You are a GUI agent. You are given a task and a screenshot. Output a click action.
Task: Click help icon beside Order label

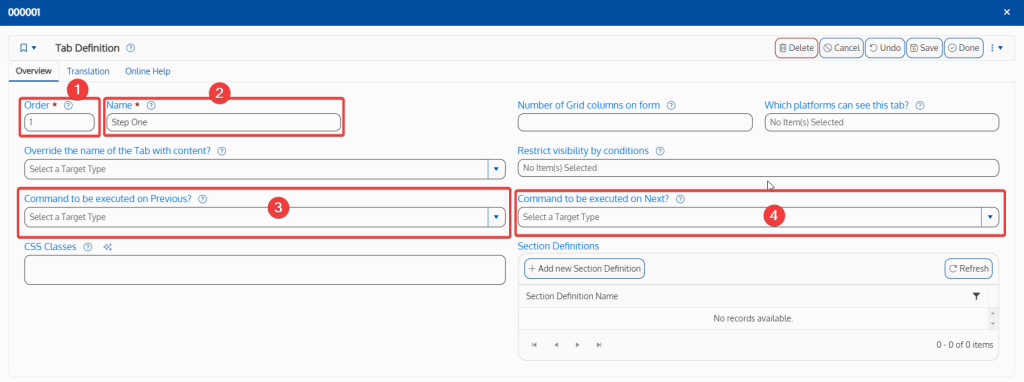69,105
